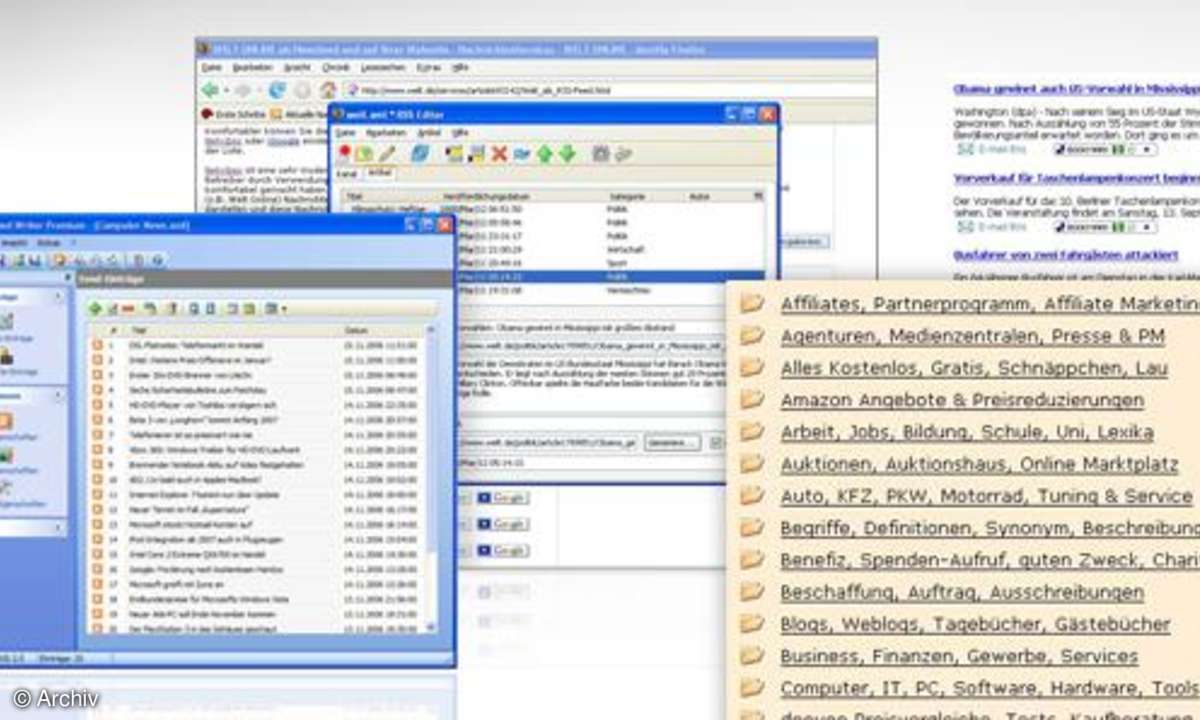Click the green document icon in RSS Editor toolbar

pos(364,153)
